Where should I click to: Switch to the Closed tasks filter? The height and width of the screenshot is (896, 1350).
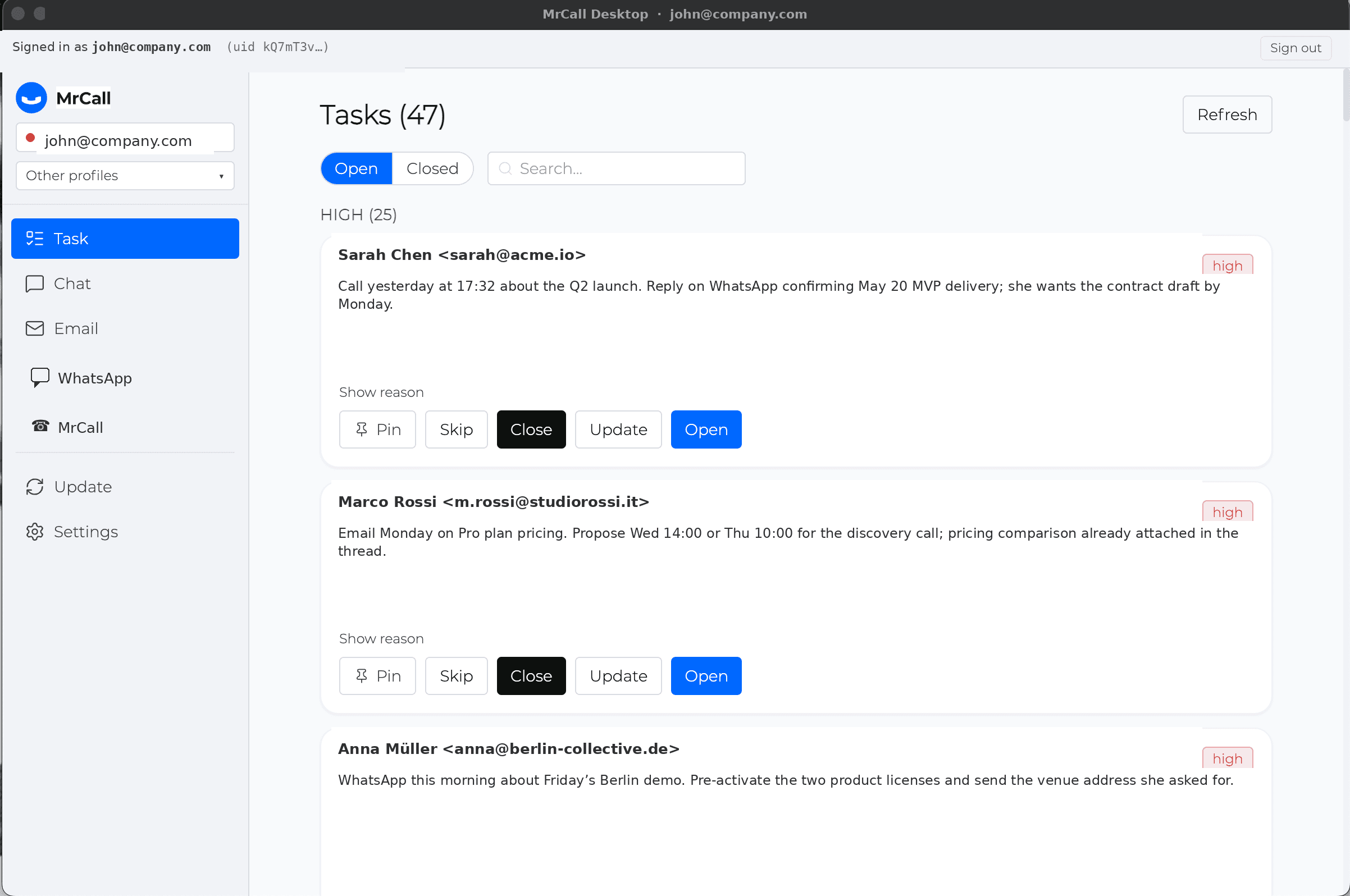pyautogui.click(x=432, y=168)
